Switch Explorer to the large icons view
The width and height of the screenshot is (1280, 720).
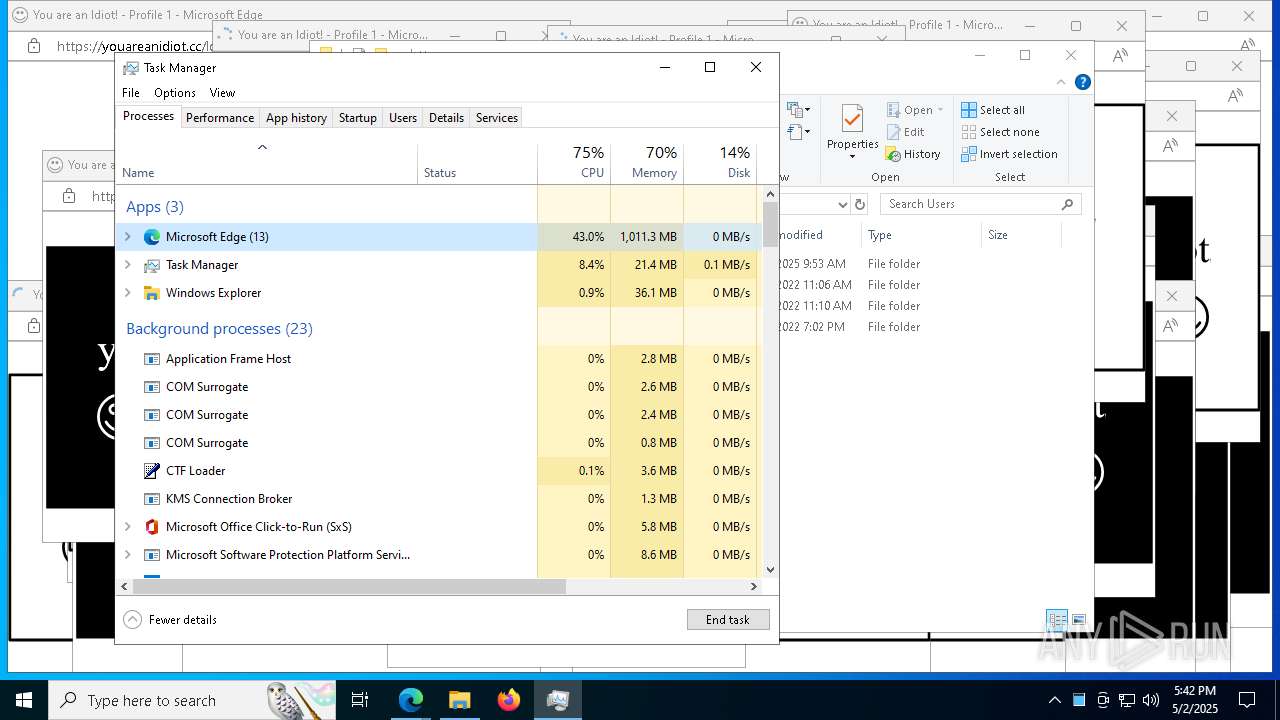pos(1079,620)
